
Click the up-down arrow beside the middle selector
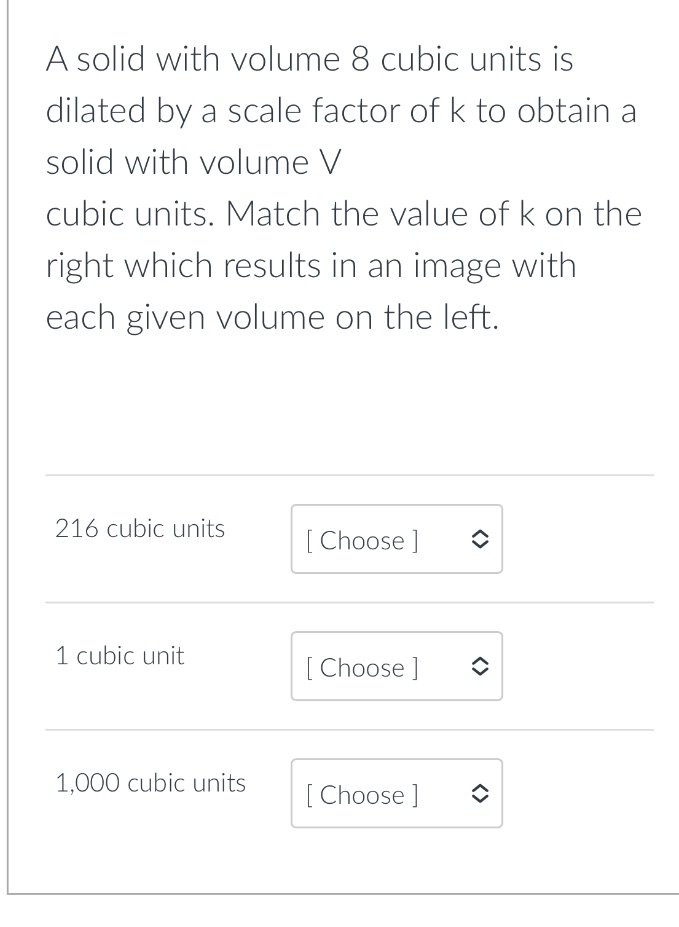pyautogui.click(x=479, y=666)
